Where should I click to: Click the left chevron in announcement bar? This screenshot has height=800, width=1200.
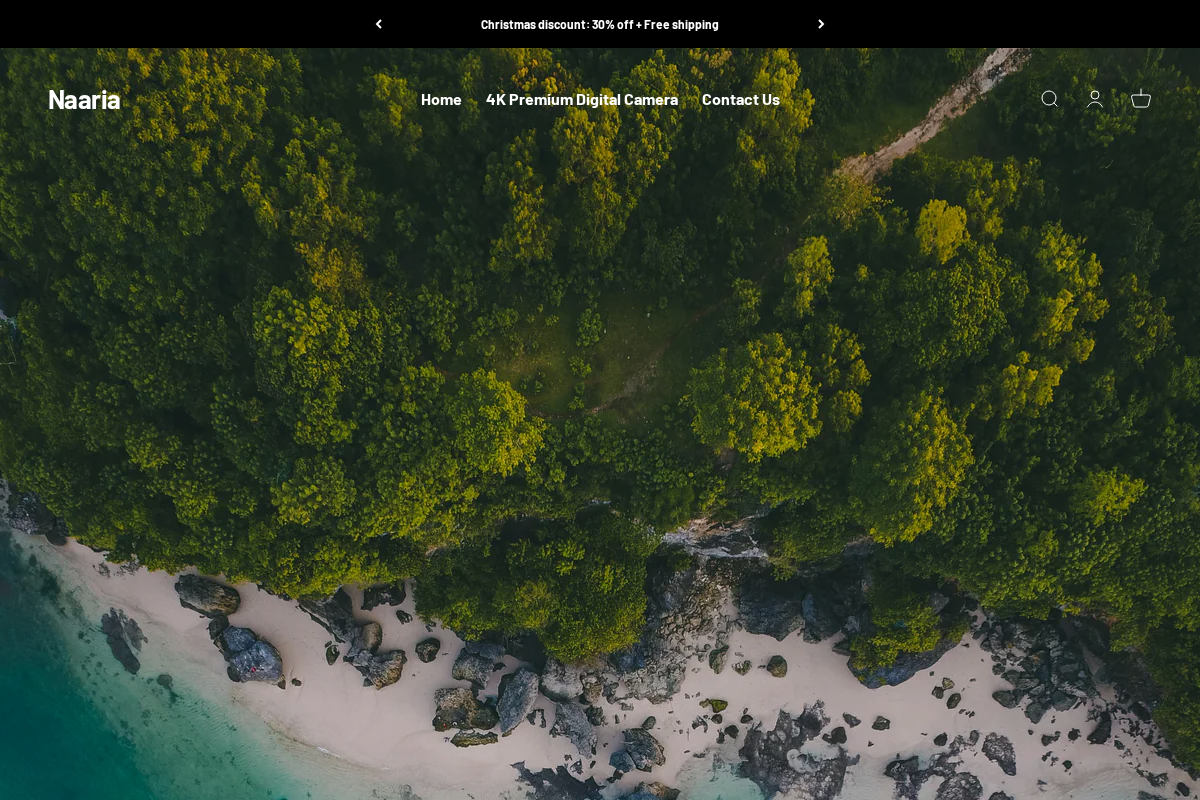pyautogui.click(x=379, y=24)
